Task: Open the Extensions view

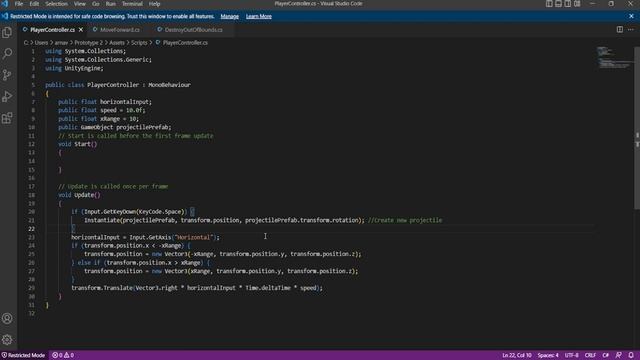Action: point(7,118)
